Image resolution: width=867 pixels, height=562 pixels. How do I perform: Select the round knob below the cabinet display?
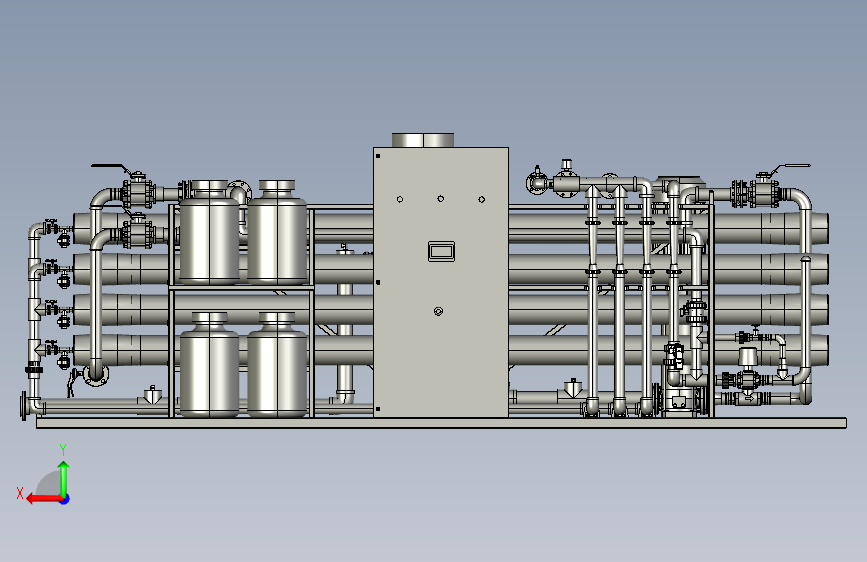tap(438, 311)
